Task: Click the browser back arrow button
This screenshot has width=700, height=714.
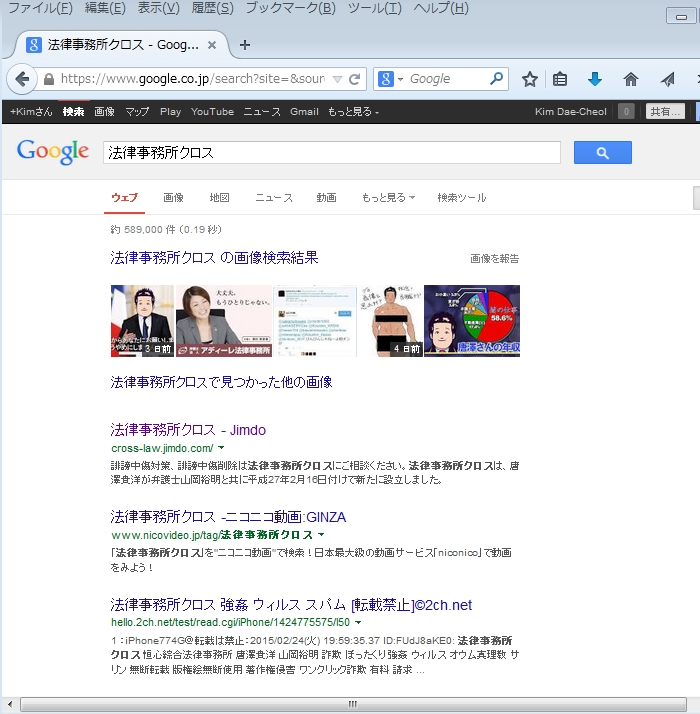Action: (21, 79)
